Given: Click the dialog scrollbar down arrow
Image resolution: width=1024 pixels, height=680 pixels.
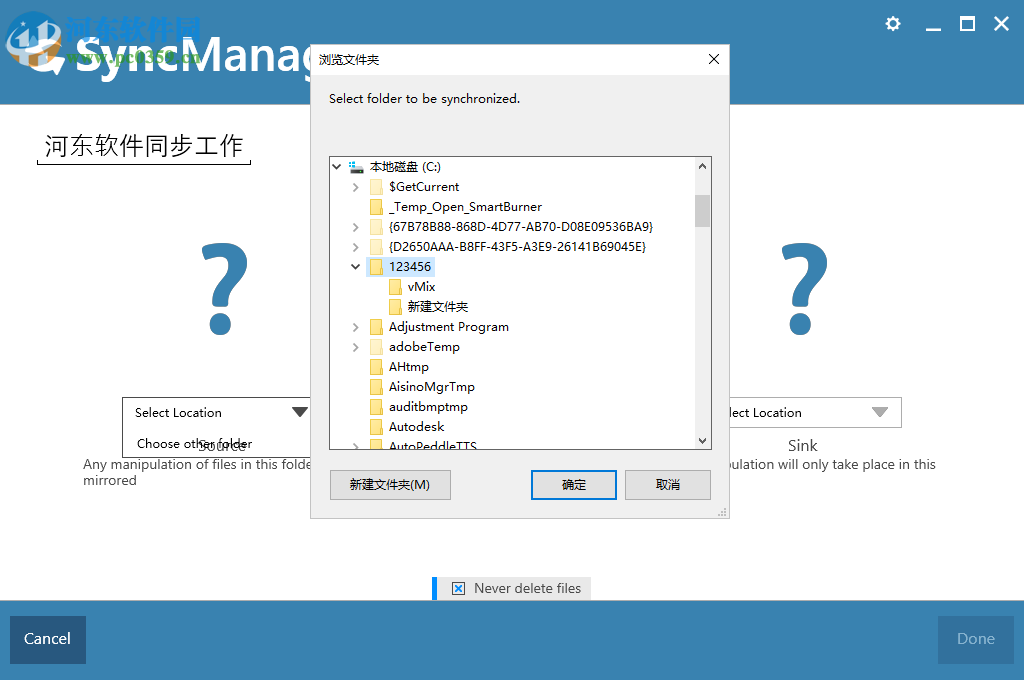Looking at the screenshot, I should (x=702, y=440).
